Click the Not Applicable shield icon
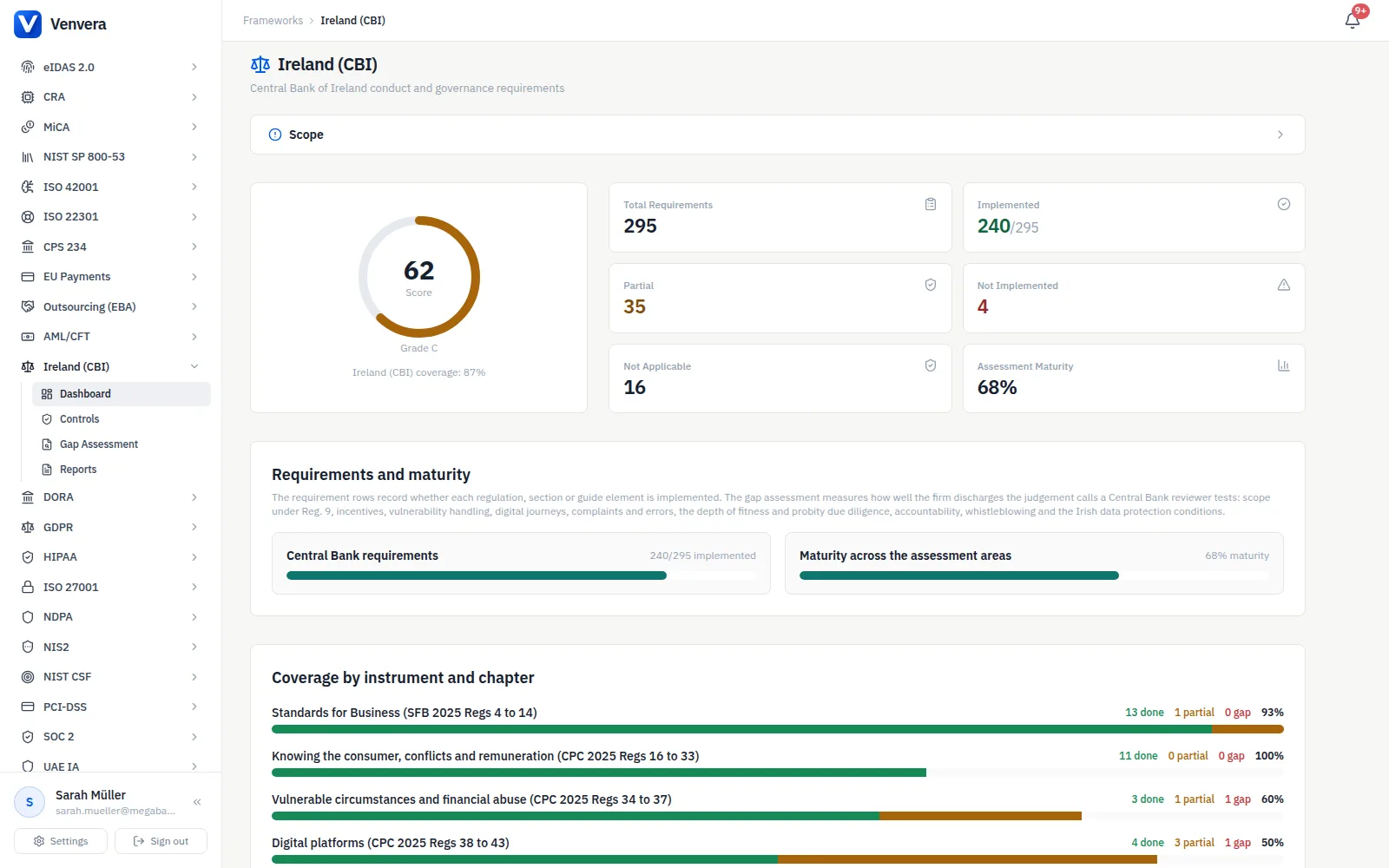The width and height of the screenshot is (1389, 868). click(x=931, y=365)
